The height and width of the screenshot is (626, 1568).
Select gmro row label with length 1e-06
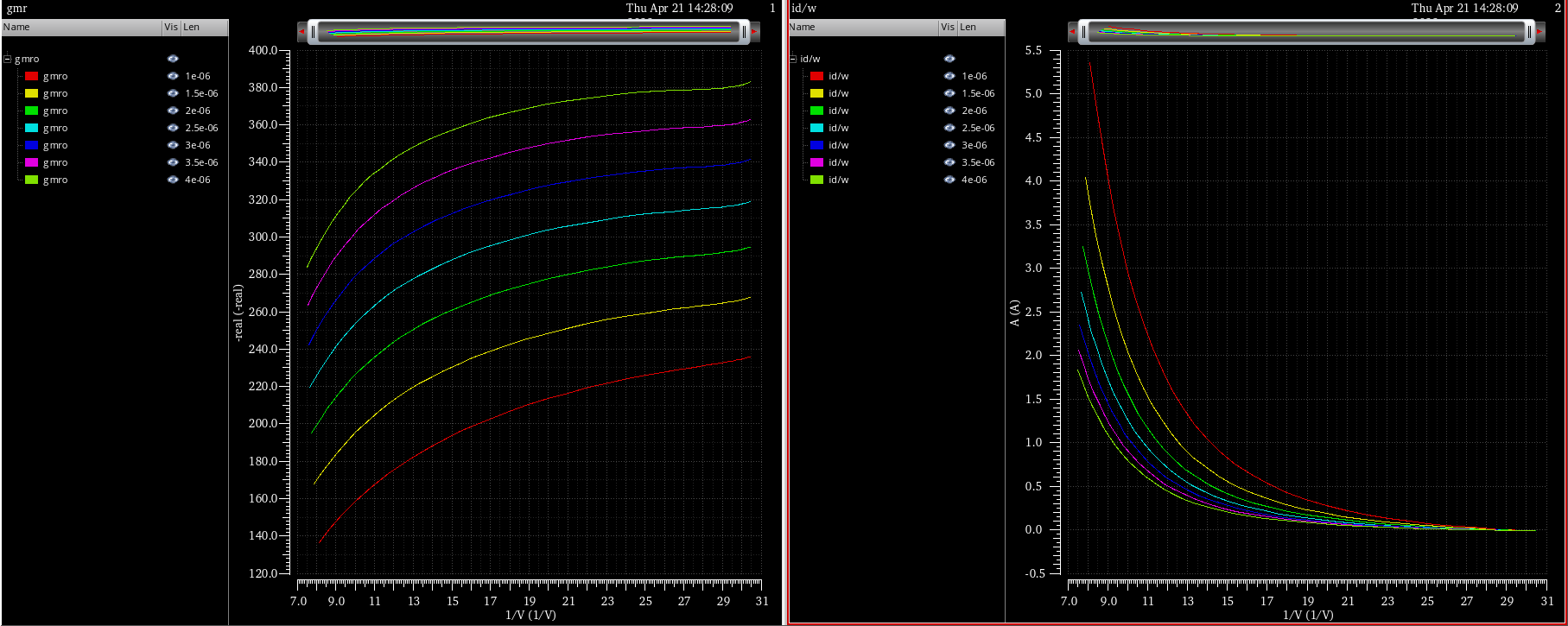pyautogui.click(x=55, y=76)
